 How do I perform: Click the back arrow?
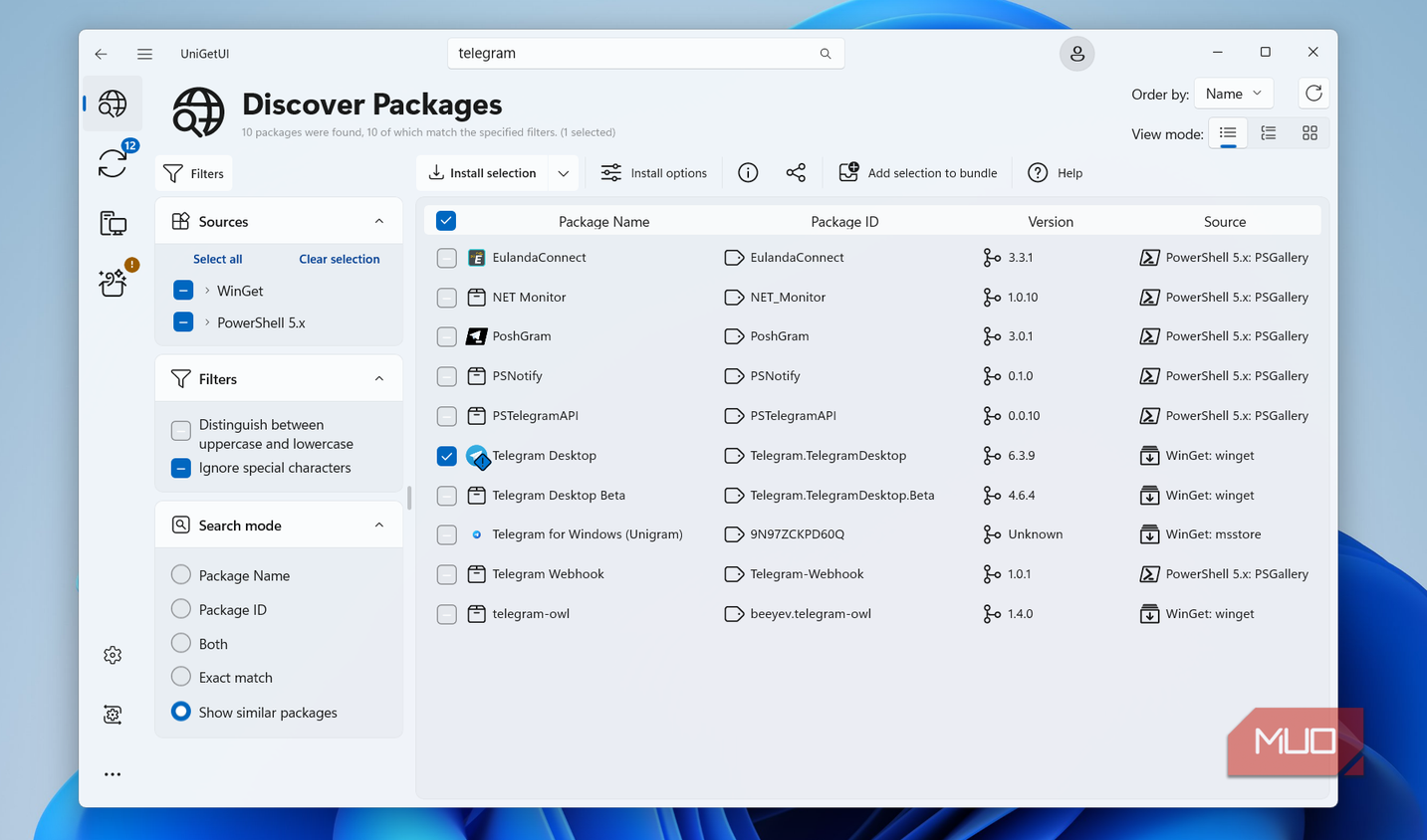(x=101, y=54)
